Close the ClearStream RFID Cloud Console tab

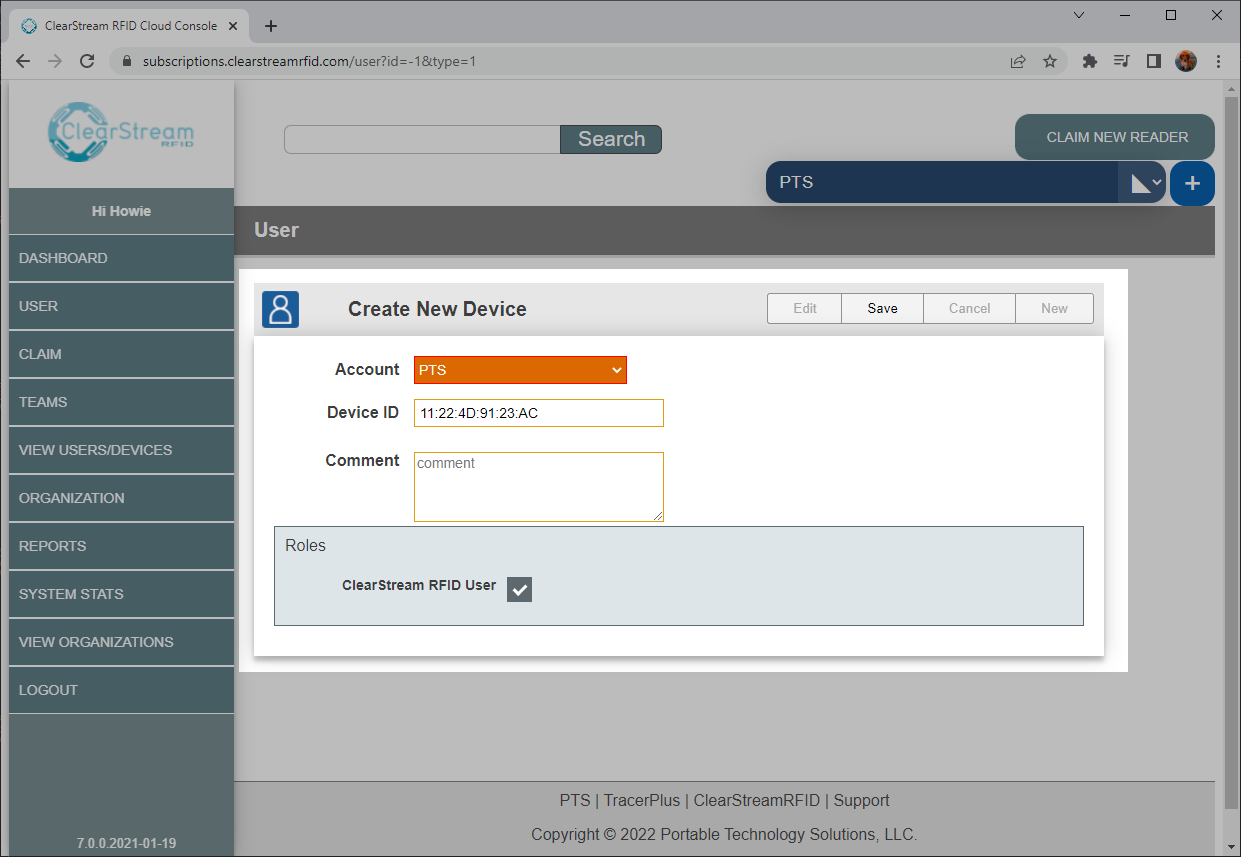234,26
